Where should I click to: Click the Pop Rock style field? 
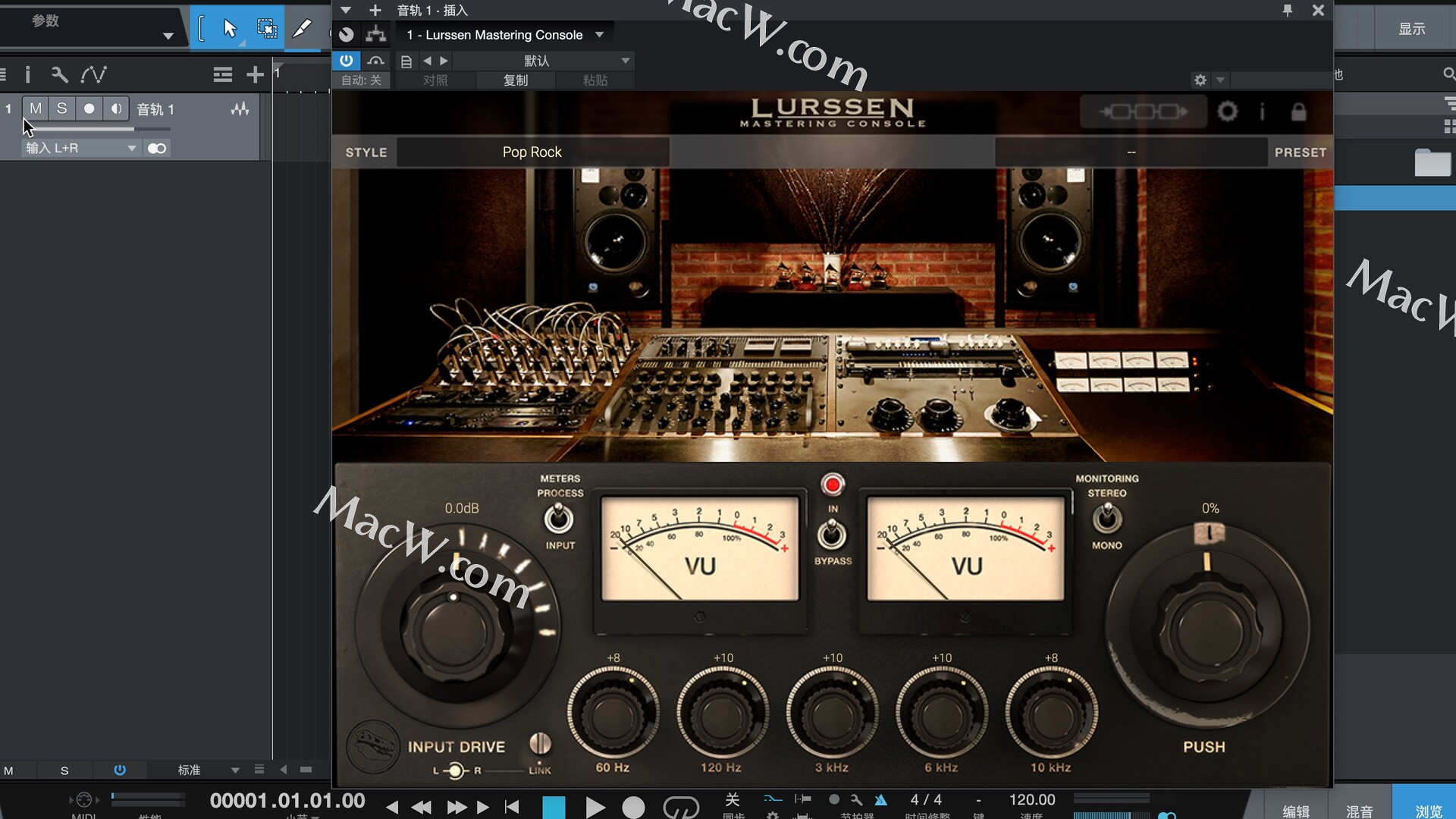point(532,152)
